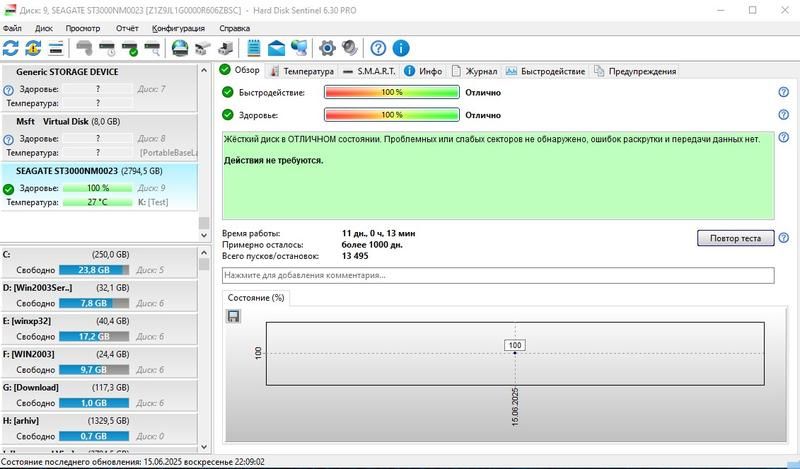Switch to the Быстродействие tab
Viewport: 800px width, 469px height.
pyautogui.click(x=545, y=71)
